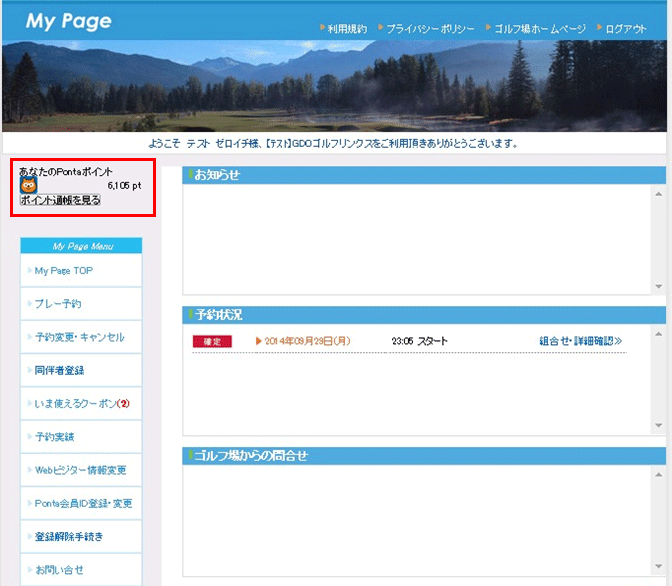Open プライバシーポリシー link
Viewport: 672px width, 586px height.
(x=430, y=29)
